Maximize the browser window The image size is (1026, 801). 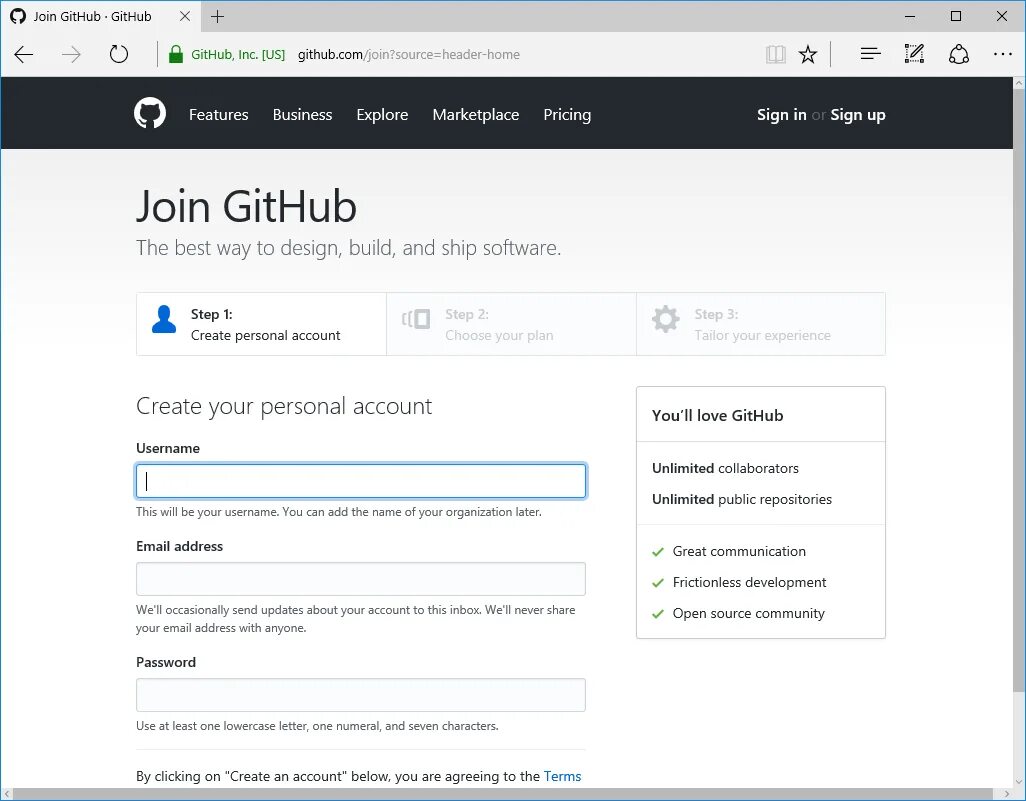(x=956, y=16)
